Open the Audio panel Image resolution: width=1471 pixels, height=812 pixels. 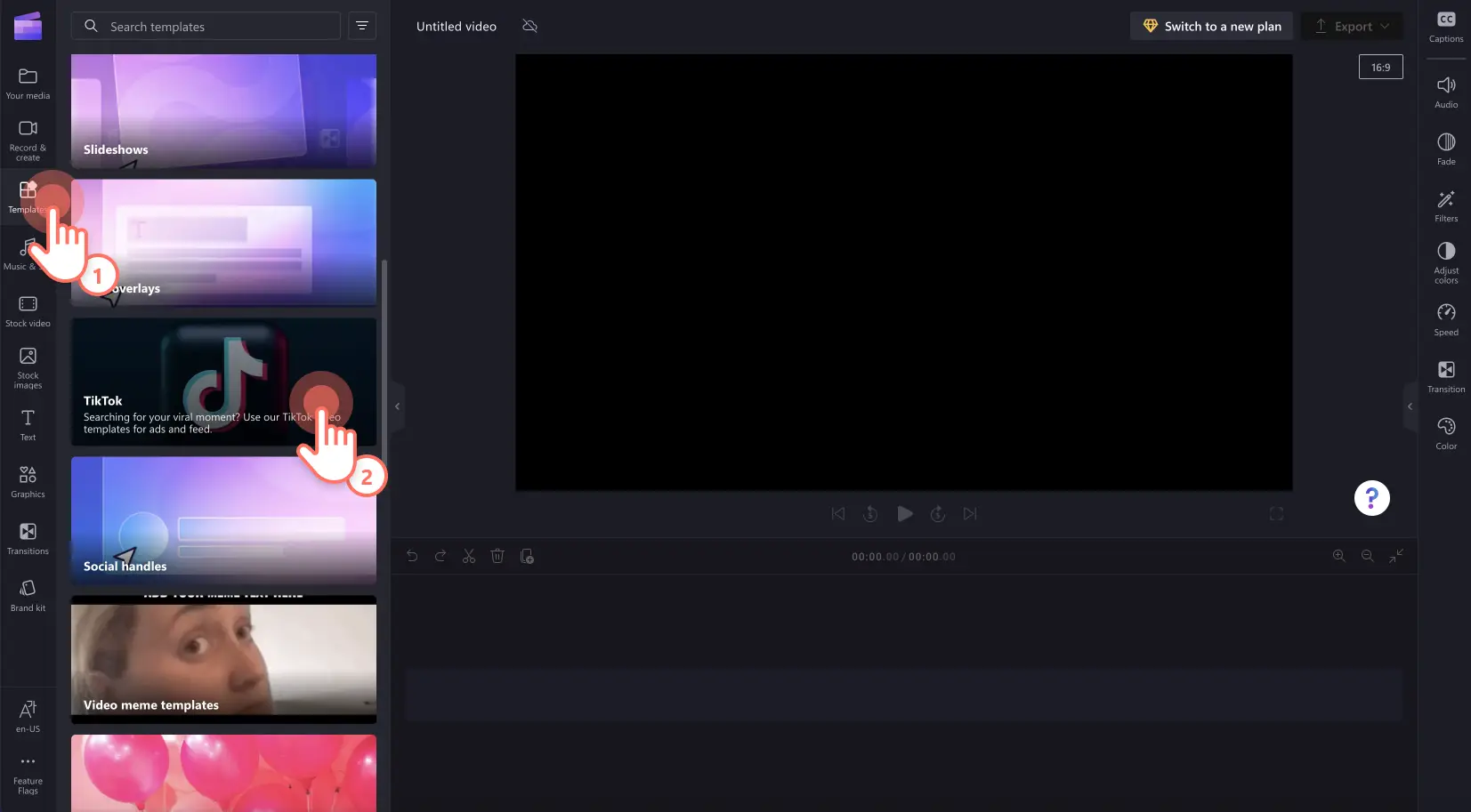click(x=1446, y=92)
